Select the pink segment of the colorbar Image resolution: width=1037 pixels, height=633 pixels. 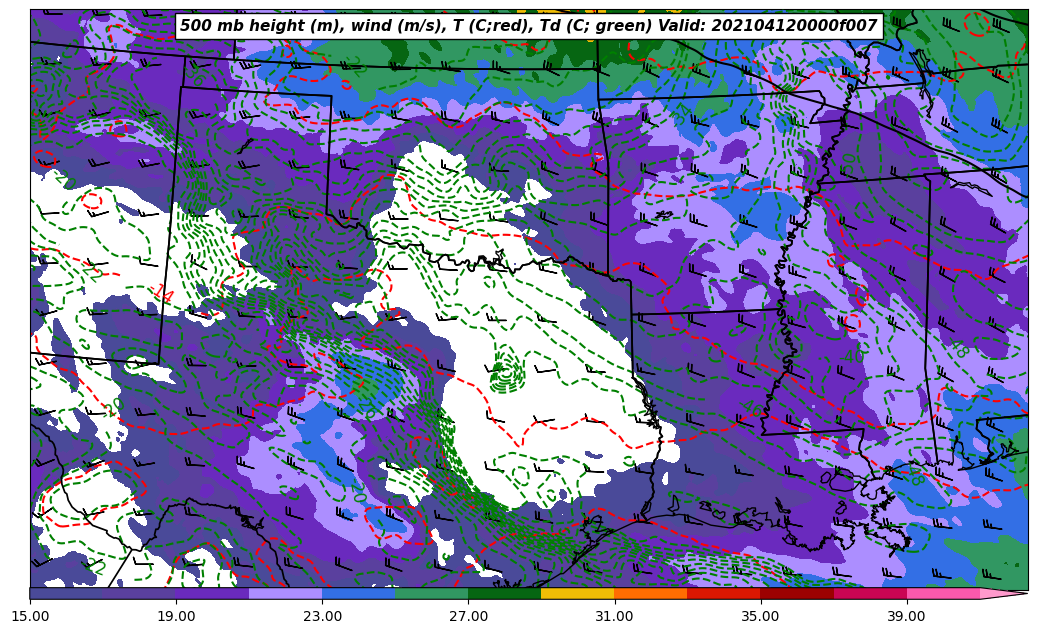click(x=943, y=593)
